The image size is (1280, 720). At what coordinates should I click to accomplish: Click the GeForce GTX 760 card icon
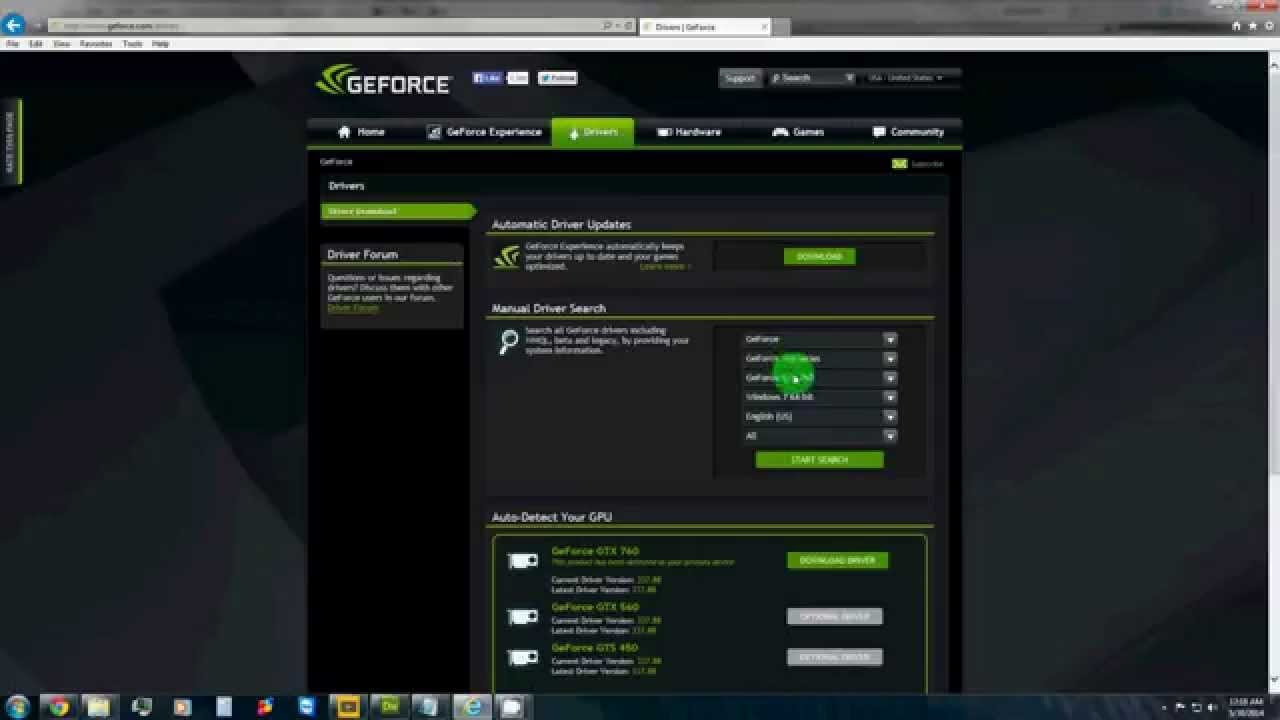coord(522,561)
